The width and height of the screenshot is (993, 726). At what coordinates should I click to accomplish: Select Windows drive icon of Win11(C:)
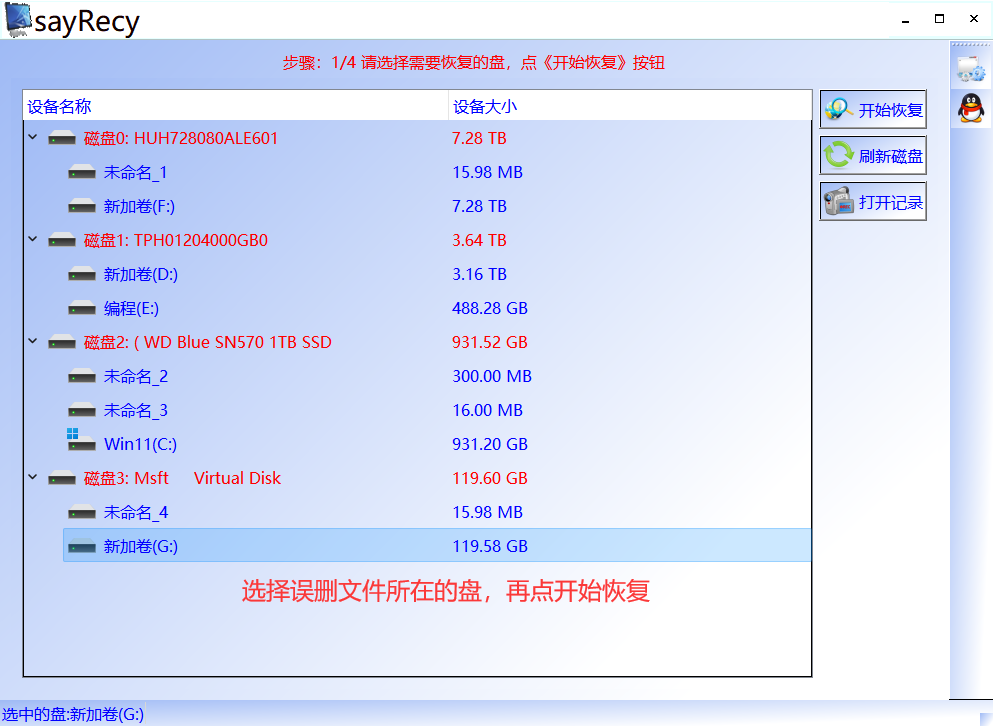[x=81, y=440]
